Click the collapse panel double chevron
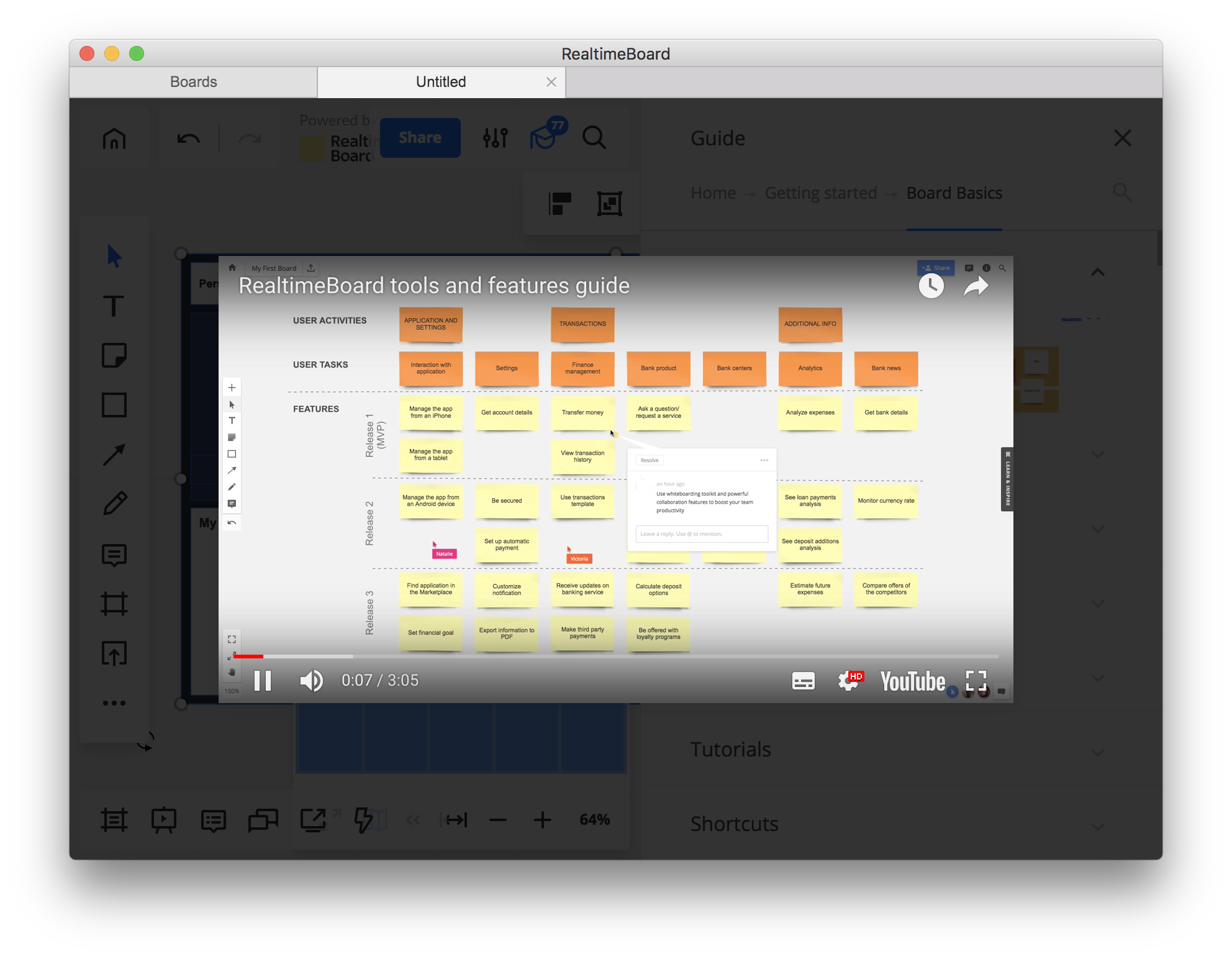The image size is (1232, 959). pyautogui.click(x=413, y=820)
